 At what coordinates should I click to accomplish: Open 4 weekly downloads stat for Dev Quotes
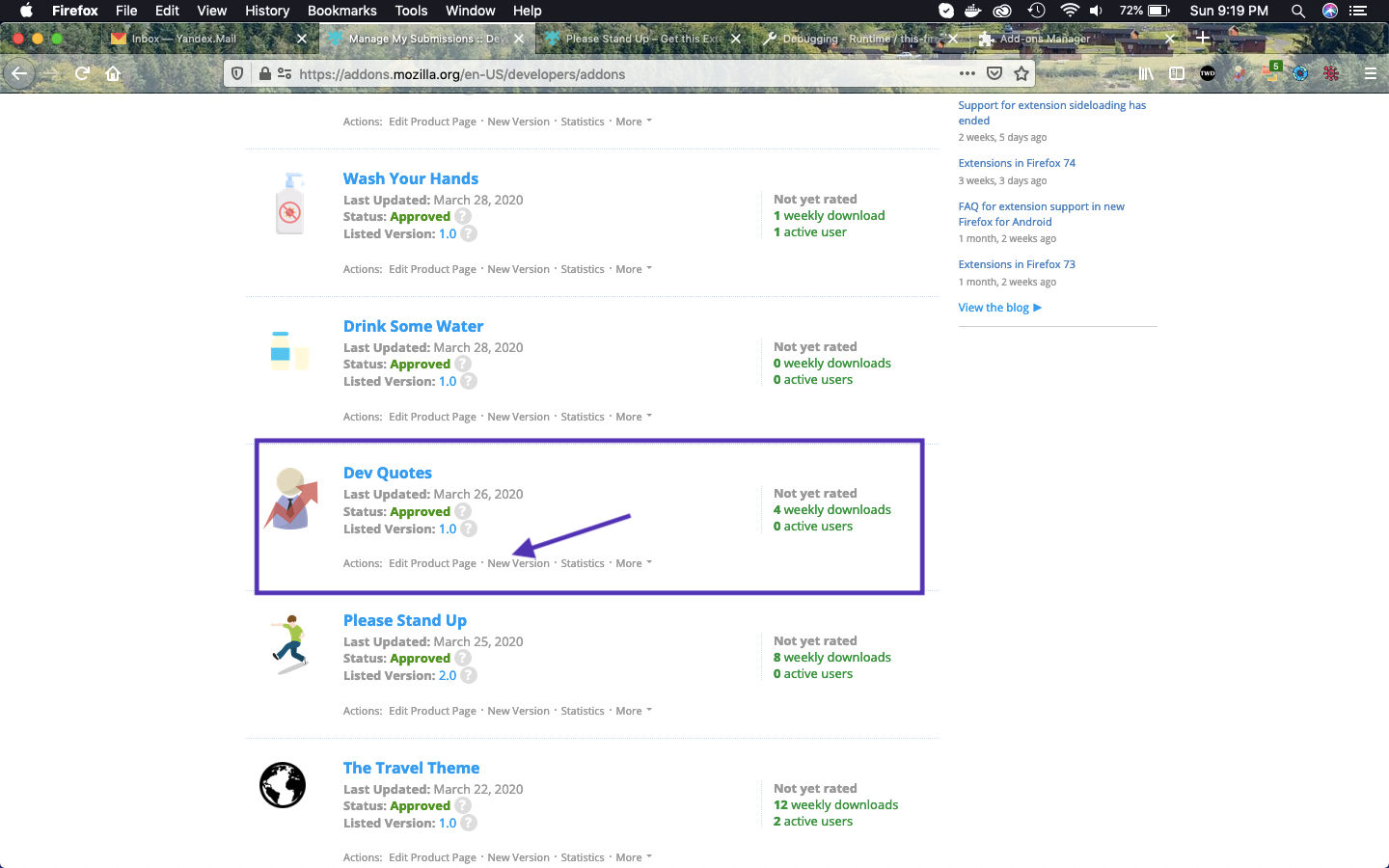(x=832, y=509)
